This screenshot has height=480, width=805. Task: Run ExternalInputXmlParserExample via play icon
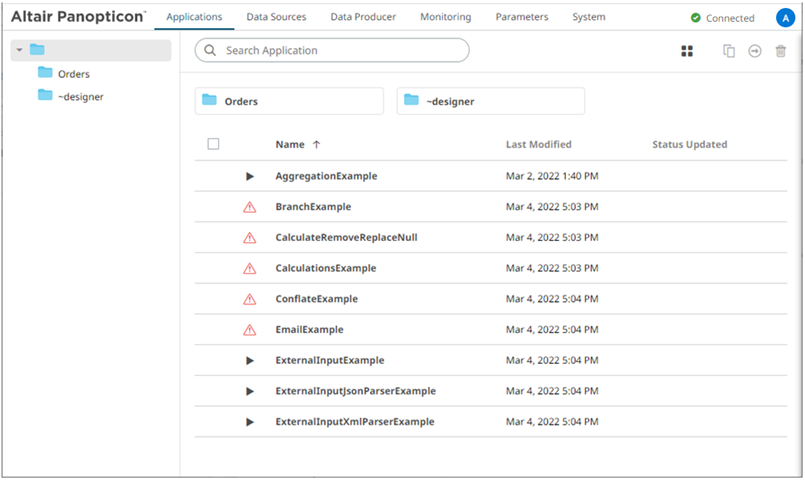pos(250,422)
